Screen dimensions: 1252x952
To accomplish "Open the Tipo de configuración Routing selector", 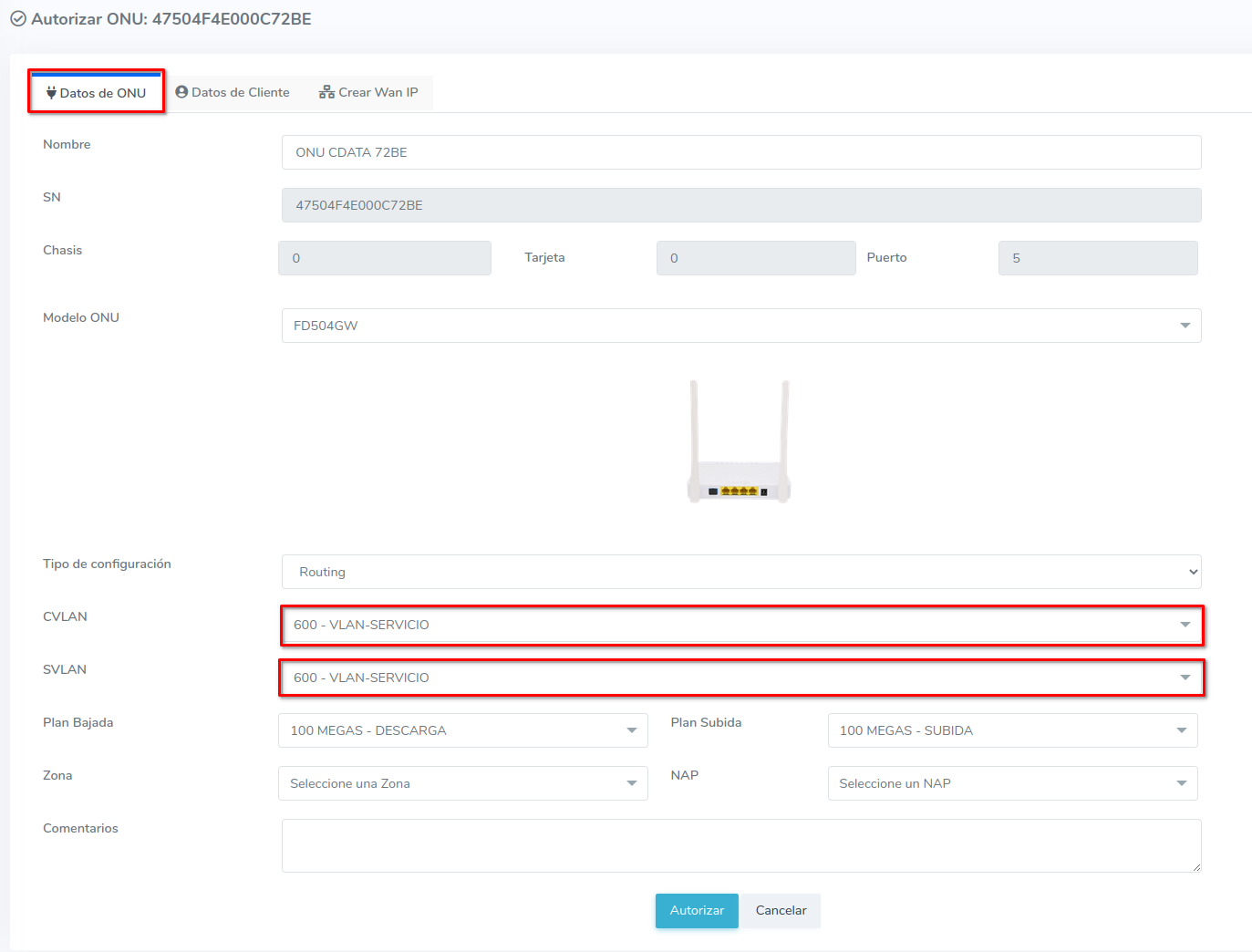I will click(x=740, y=572).
